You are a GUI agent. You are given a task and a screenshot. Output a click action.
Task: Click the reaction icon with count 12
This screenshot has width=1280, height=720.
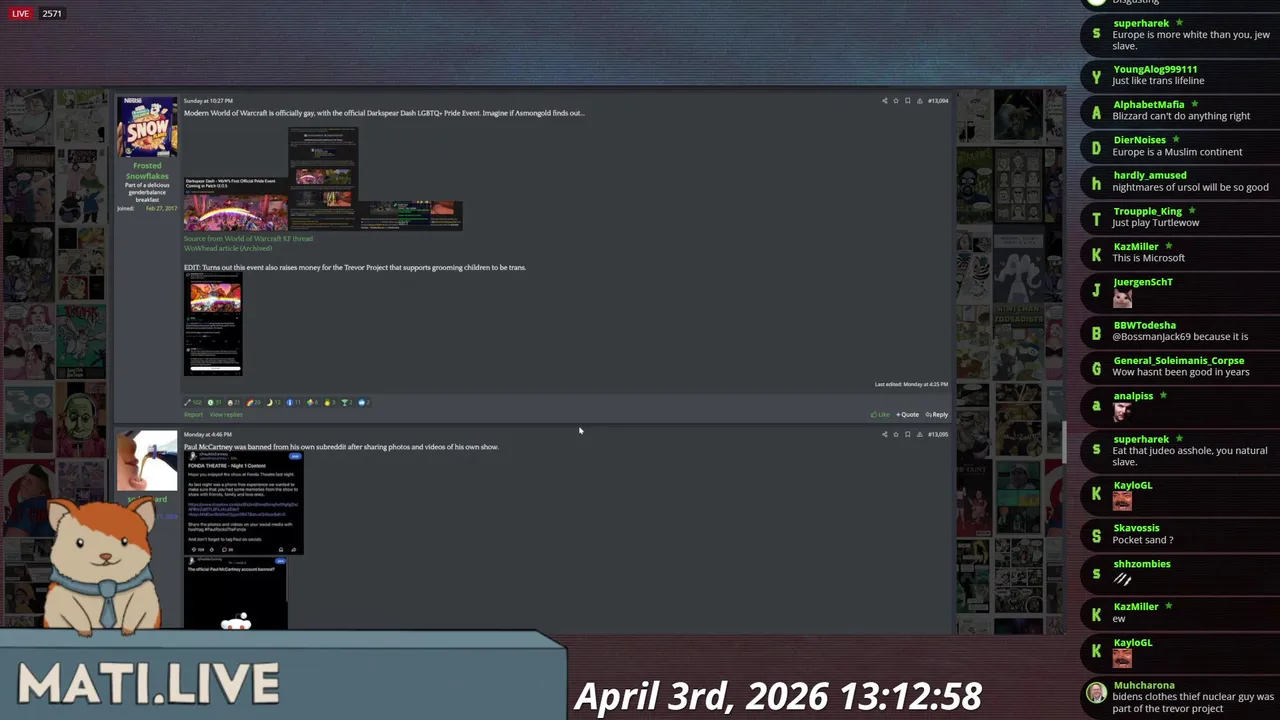[x=270, y=402]
